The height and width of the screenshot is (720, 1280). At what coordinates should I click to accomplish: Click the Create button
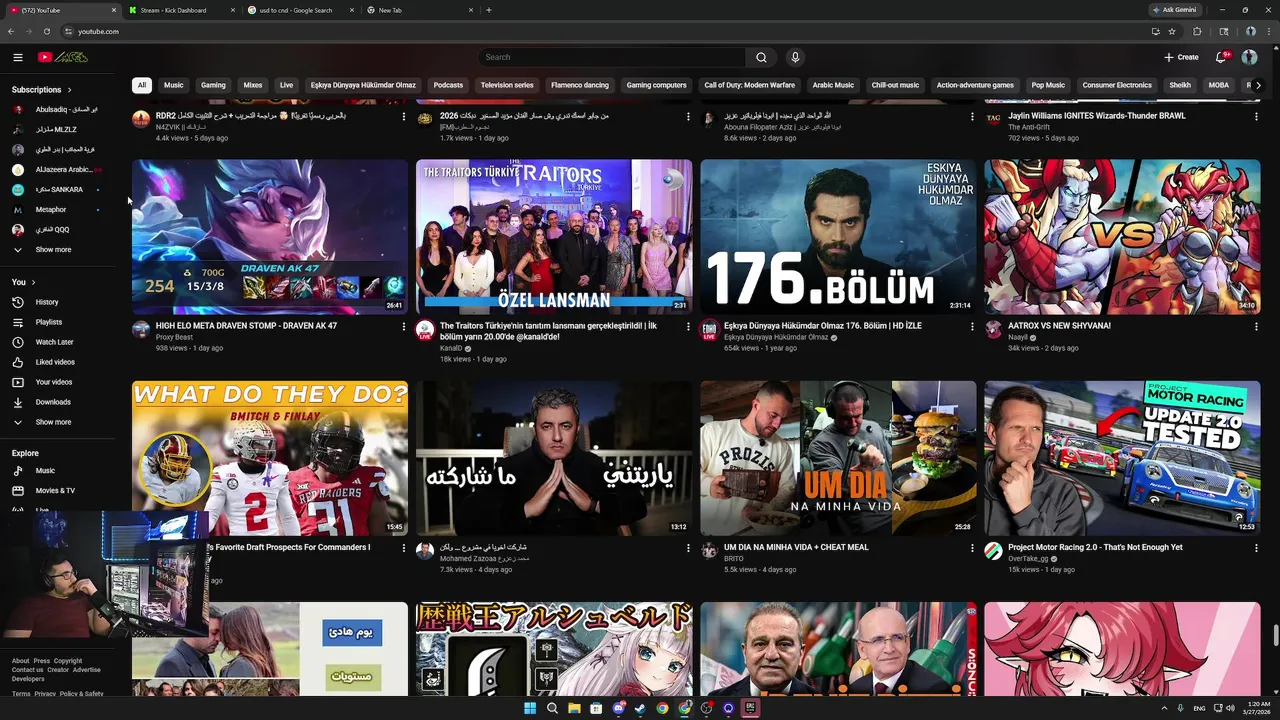click(x=1181, y=57)
